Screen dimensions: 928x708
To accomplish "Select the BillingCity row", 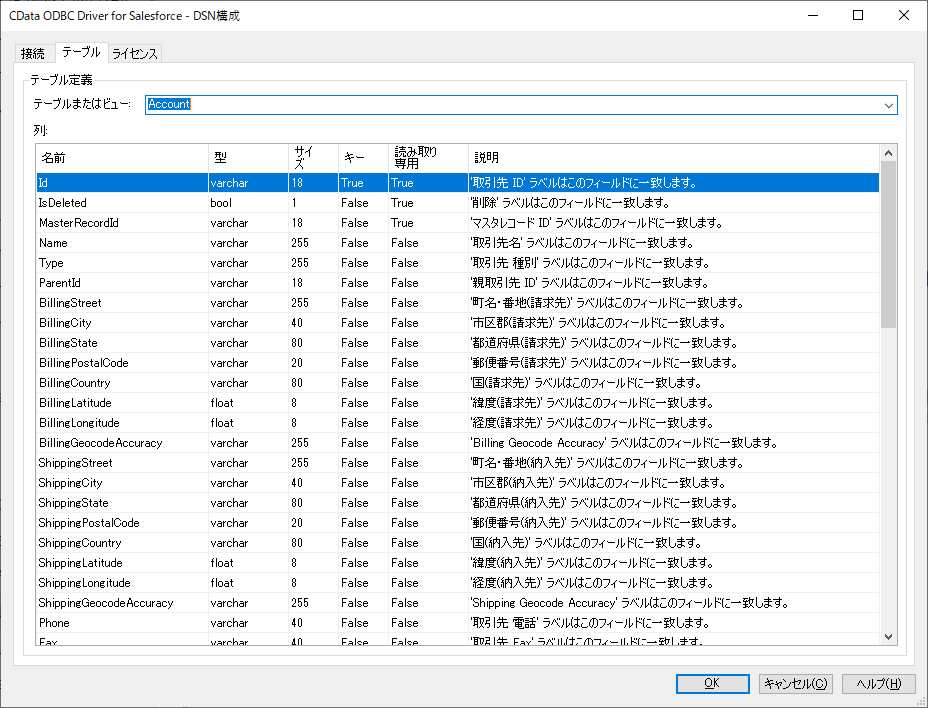I will click(x=120, y=322).
